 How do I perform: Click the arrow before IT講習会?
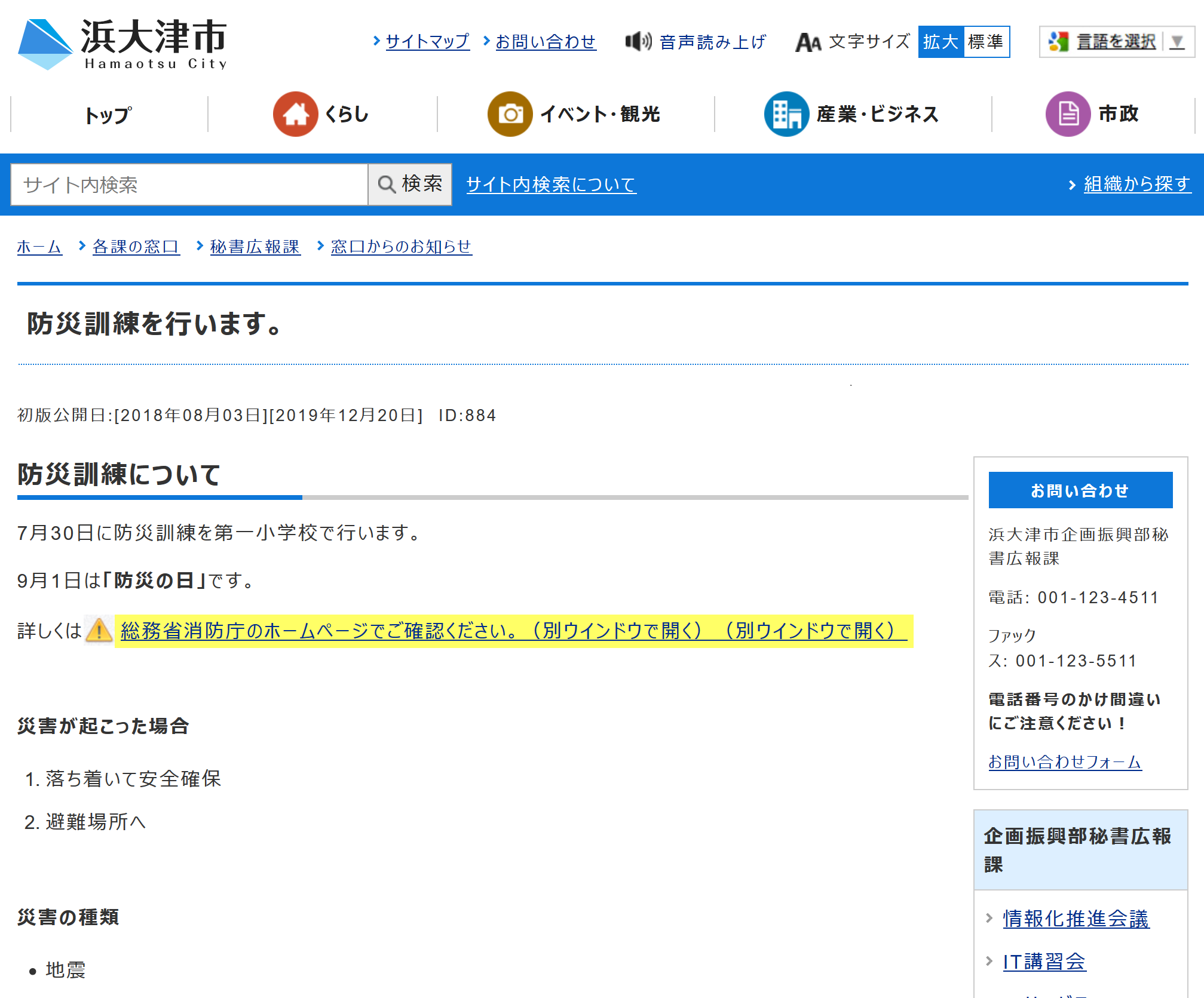989,961
